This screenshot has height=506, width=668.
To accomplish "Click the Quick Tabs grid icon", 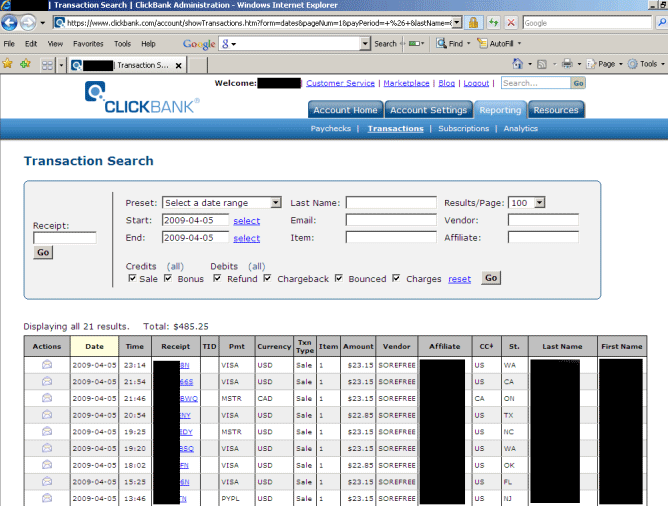I will click(x=47, y=65).
